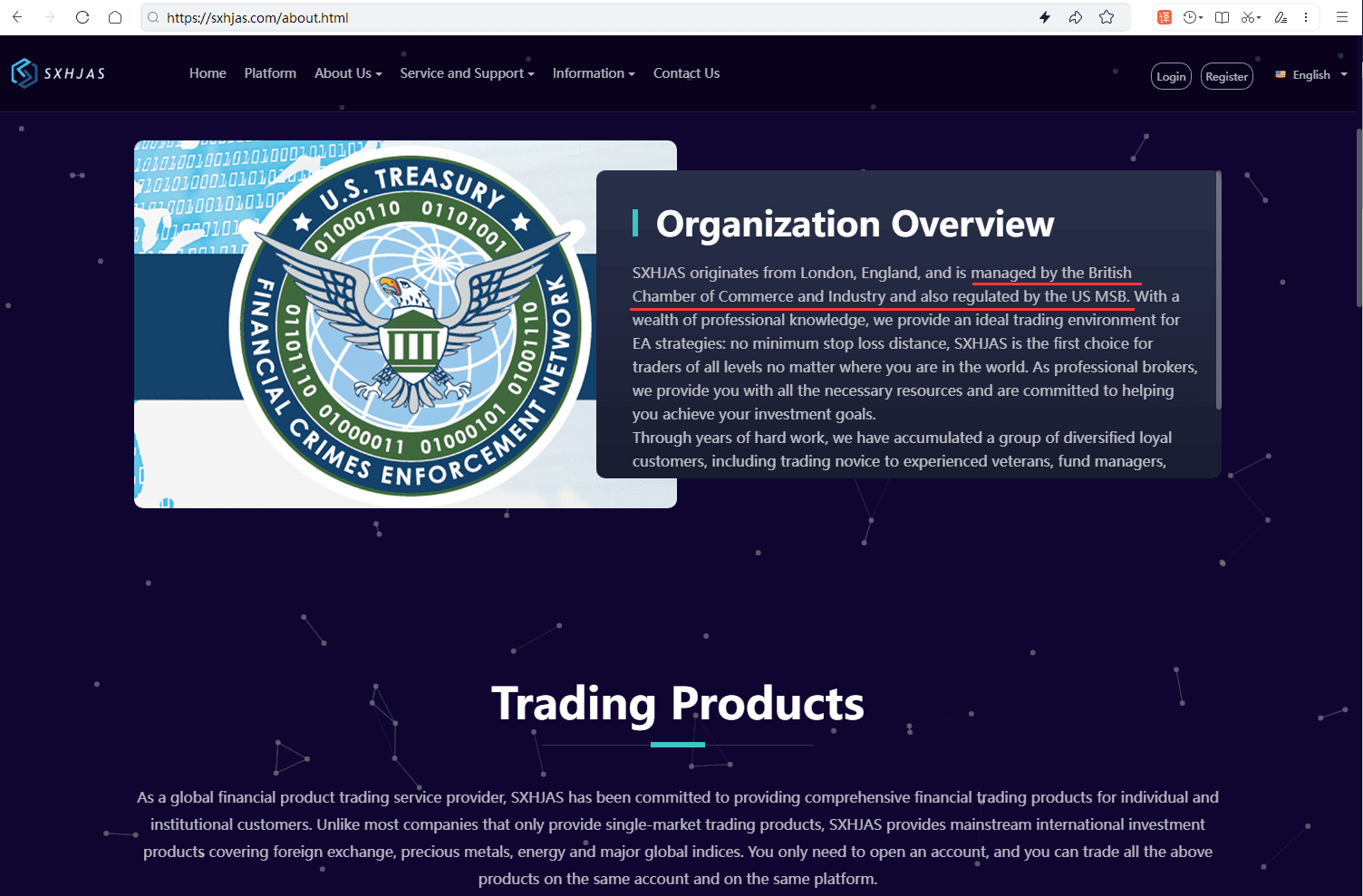This screenshot has width=1363, height=896.
Task: Click the text 'managed by the British'
Action: coord(1051,273)
